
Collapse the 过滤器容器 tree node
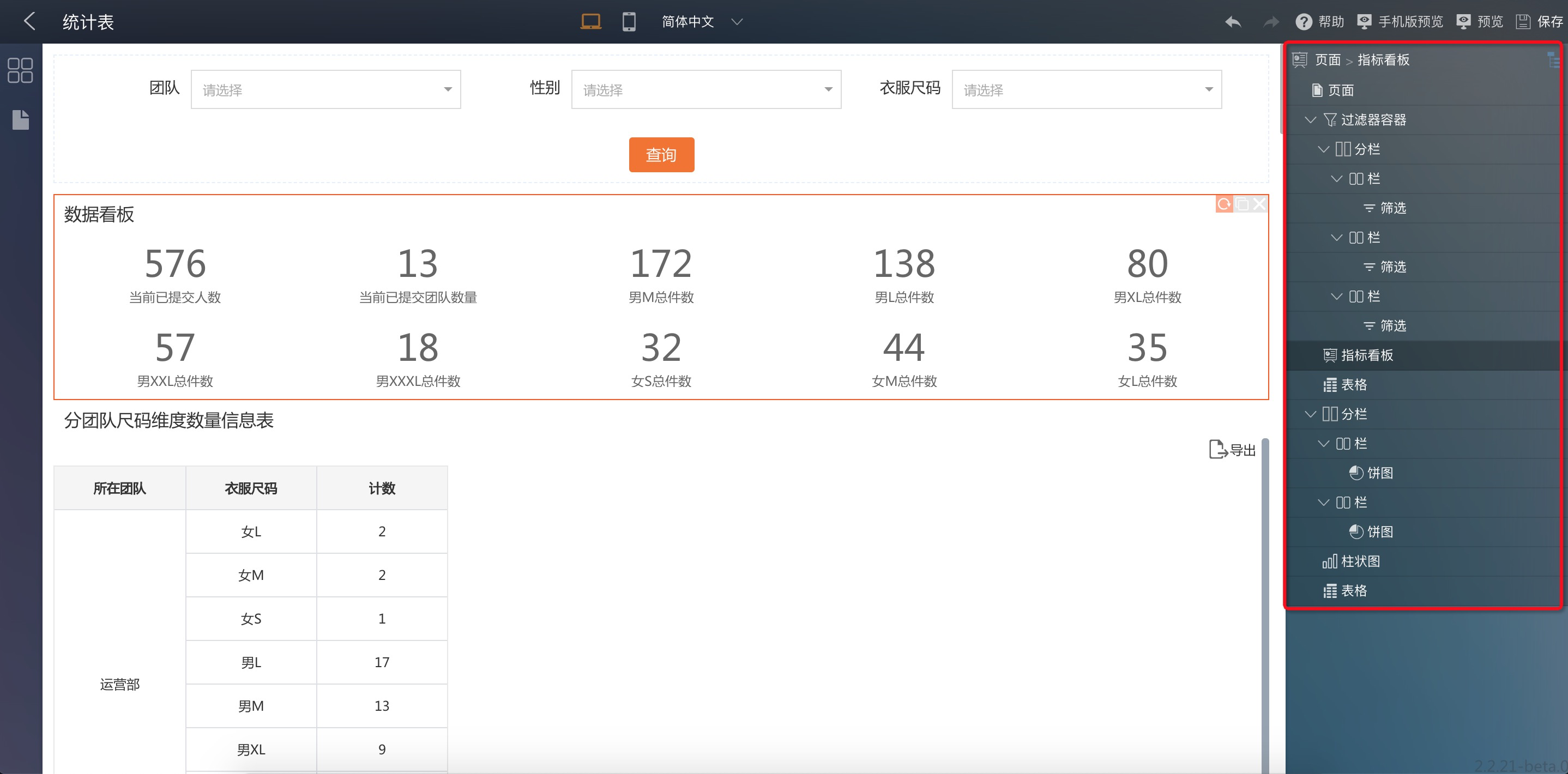(x=1311, y=120)
